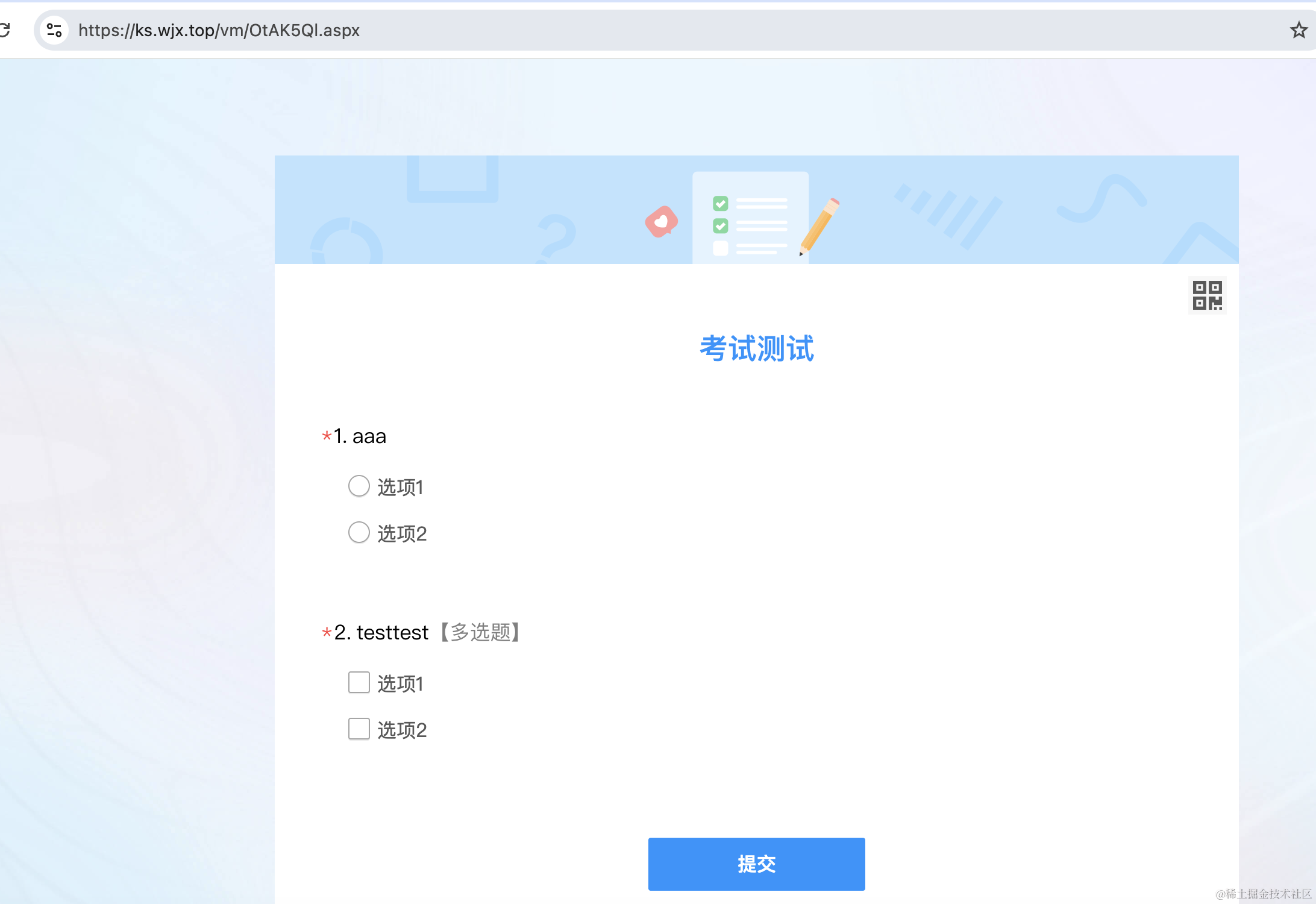
Task: Select radio 选项2 for question aaa
Action: pos(359,532)
